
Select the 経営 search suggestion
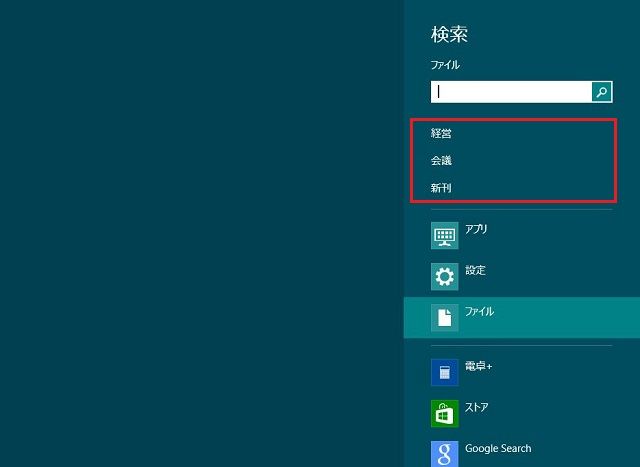coord(441,133)
